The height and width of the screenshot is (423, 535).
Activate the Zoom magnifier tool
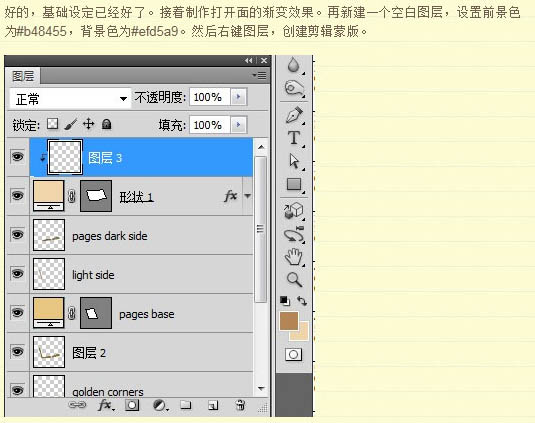294,279
